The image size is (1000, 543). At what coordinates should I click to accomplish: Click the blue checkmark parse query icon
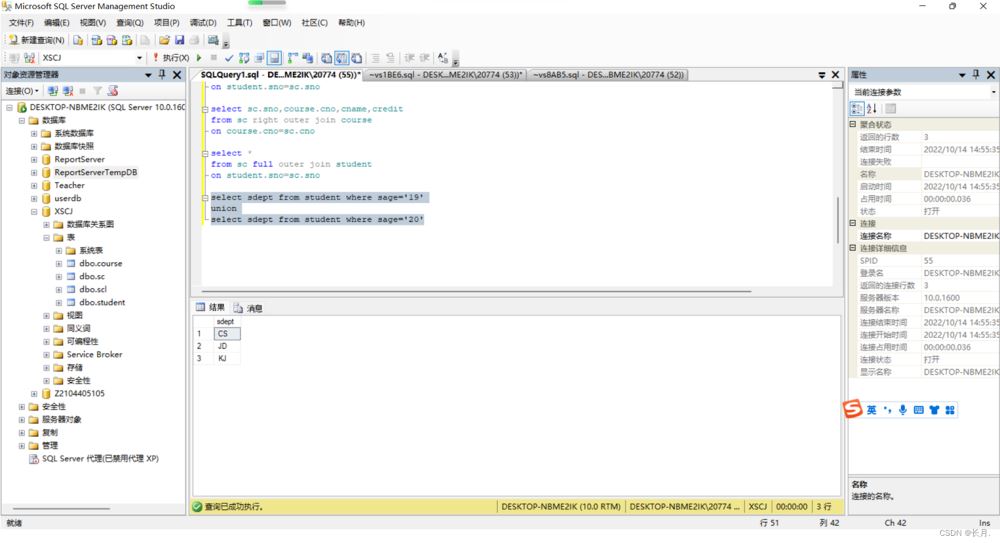coord(229,58)
